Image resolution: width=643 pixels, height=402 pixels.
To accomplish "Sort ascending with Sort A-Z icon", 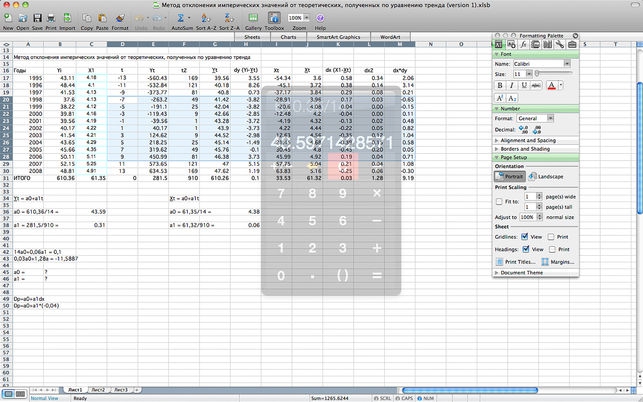I will (205, 18).
